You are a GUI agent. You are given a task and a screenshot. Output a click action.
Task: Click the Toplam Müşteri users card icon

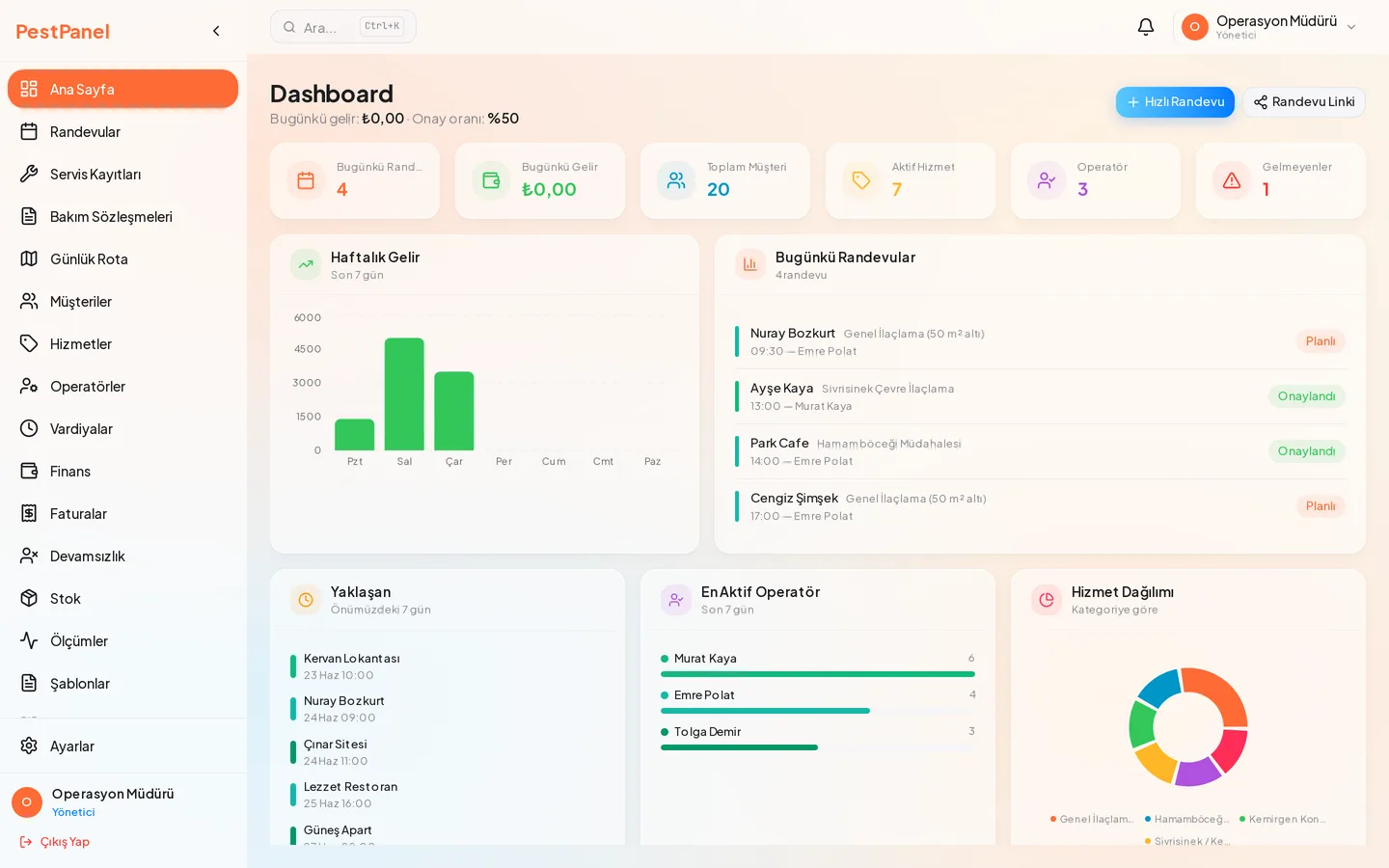(x=676, y=180)
